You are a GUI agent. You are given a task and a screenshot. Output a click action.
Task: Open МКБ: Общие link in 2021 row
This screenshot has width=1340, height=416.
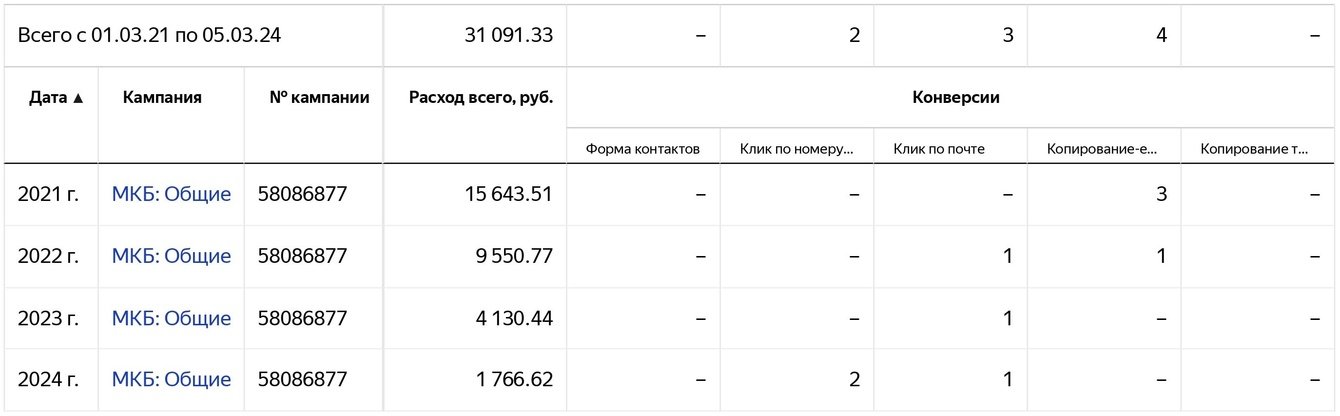click(x=171, y=194)
